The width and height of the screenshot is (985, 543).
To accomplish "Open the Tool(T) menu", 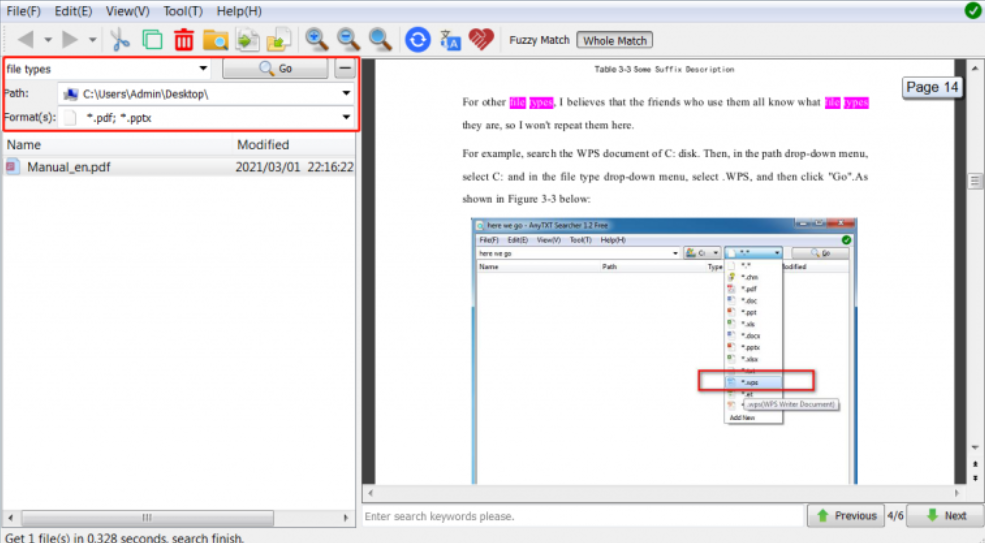I will [183, 11].
